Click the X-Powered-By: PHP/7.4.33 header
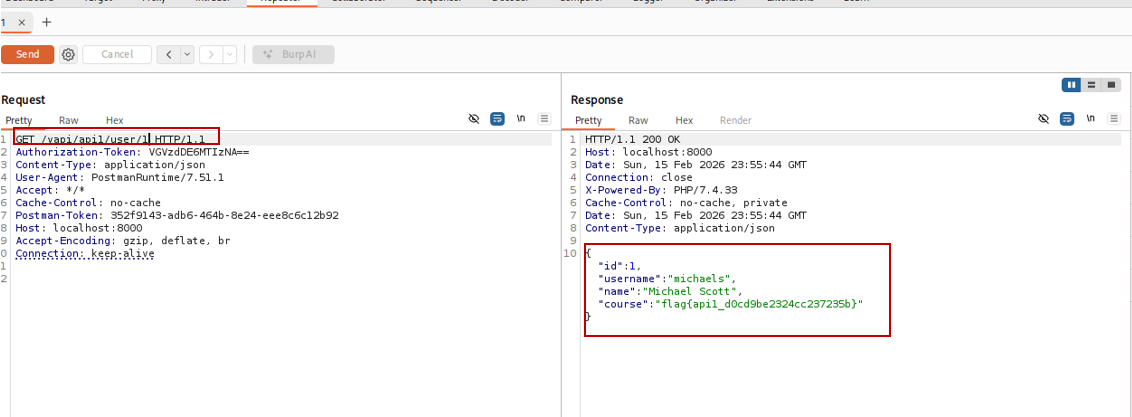The image size is (1132, 417). pos(660,190)
